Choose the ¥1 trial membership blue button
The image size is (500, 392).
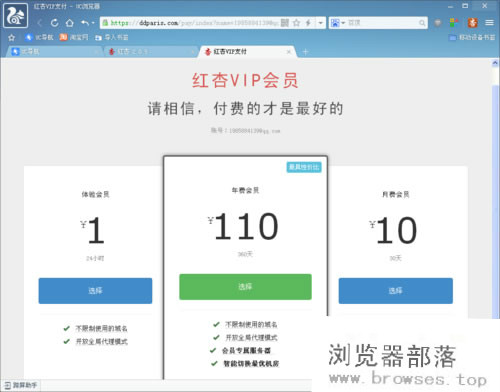tap(95, 291)
